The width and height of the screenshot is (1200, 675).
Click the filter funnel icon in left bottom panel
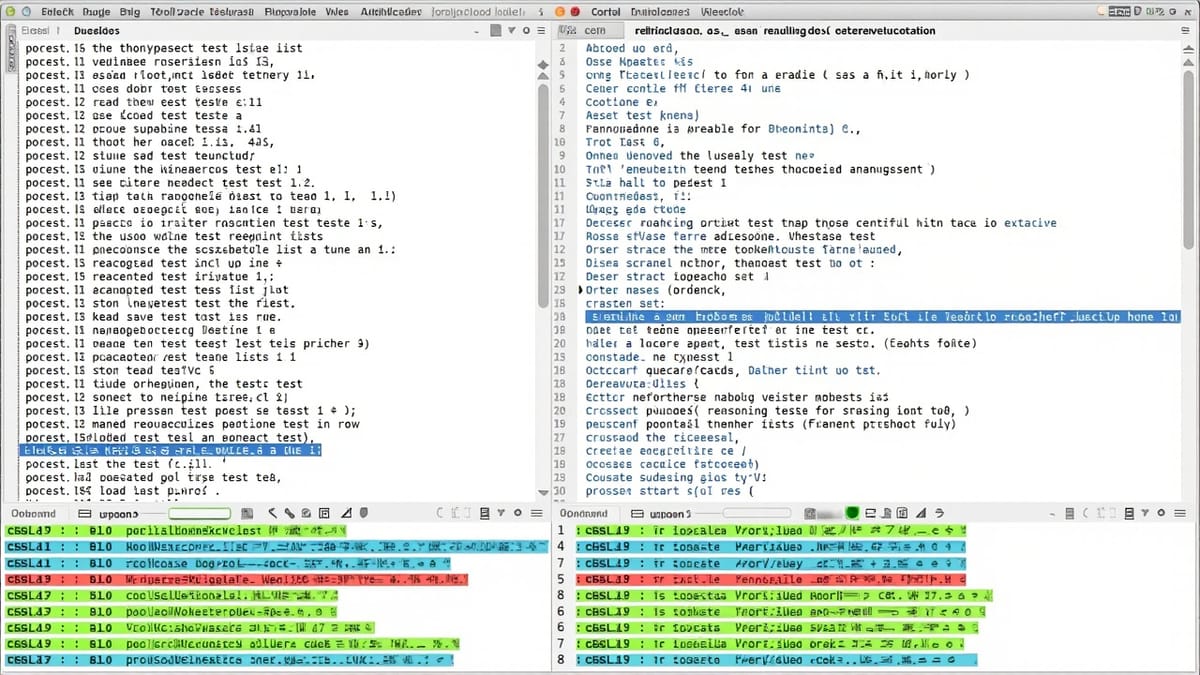[x=501, y=513]
